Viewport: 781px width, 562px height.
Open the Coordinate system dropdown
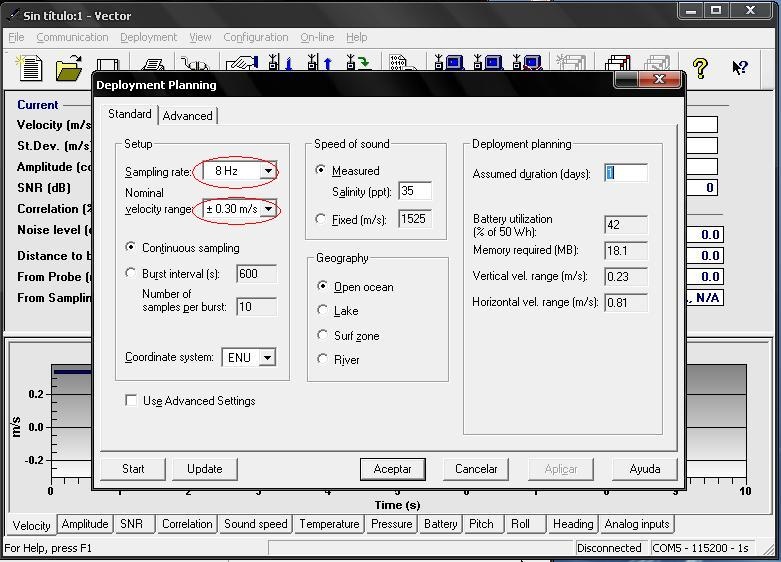(267, 357)
